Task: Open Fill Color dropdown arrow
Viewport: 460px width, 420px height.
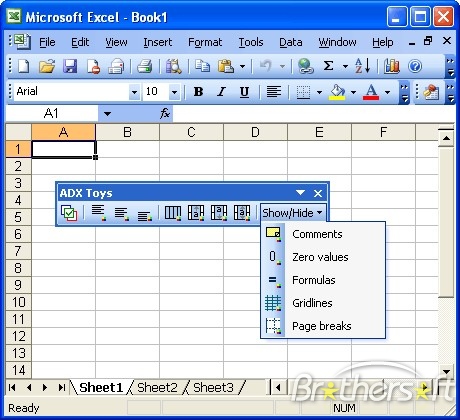Action: (x=353, y=92)
